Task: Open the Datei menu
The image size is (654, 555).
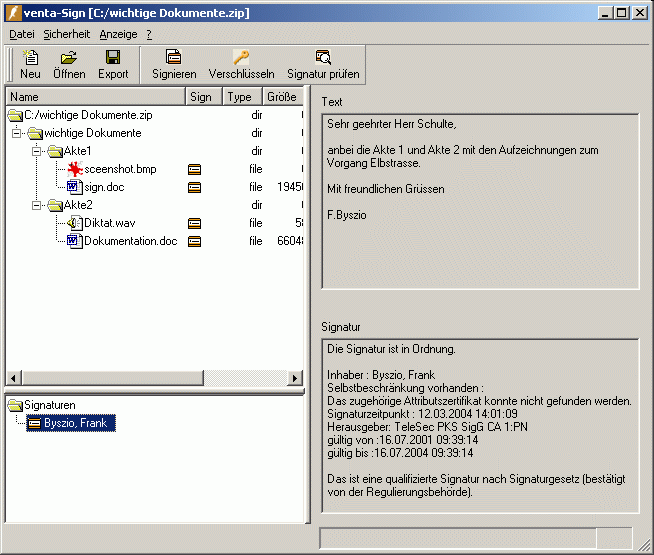Action: (x=22, y=34)
